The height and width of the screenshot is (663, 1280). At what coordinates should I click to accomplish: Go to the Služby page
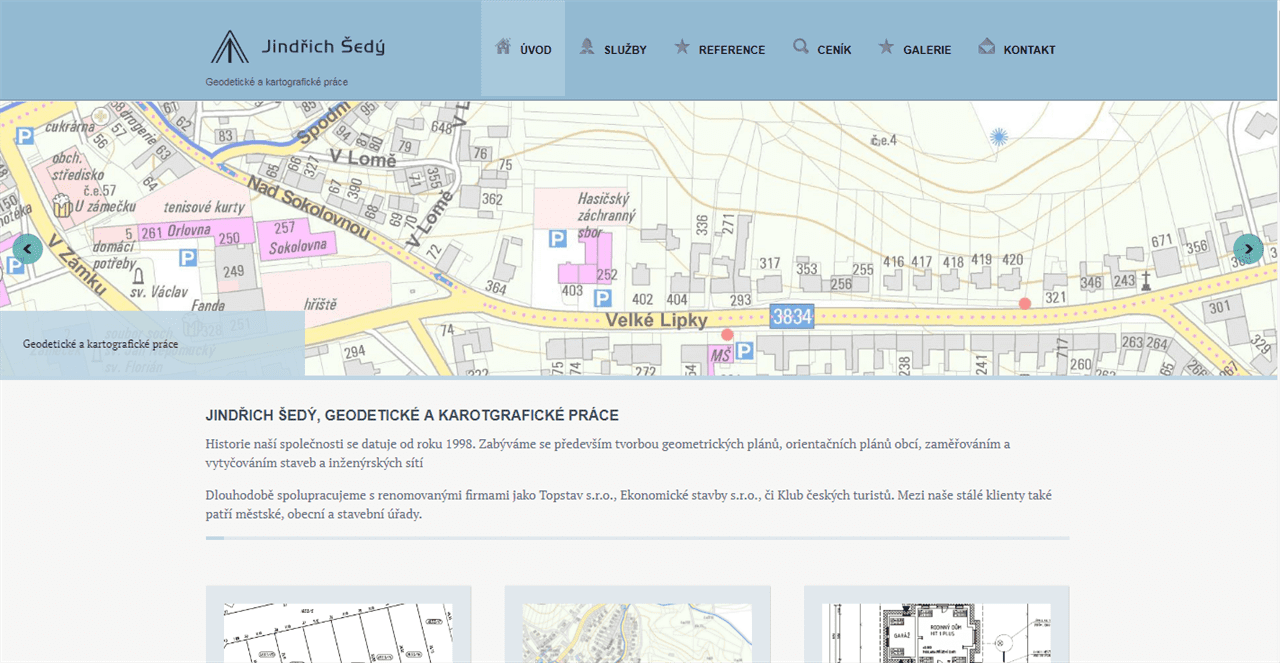click(613, 48)
